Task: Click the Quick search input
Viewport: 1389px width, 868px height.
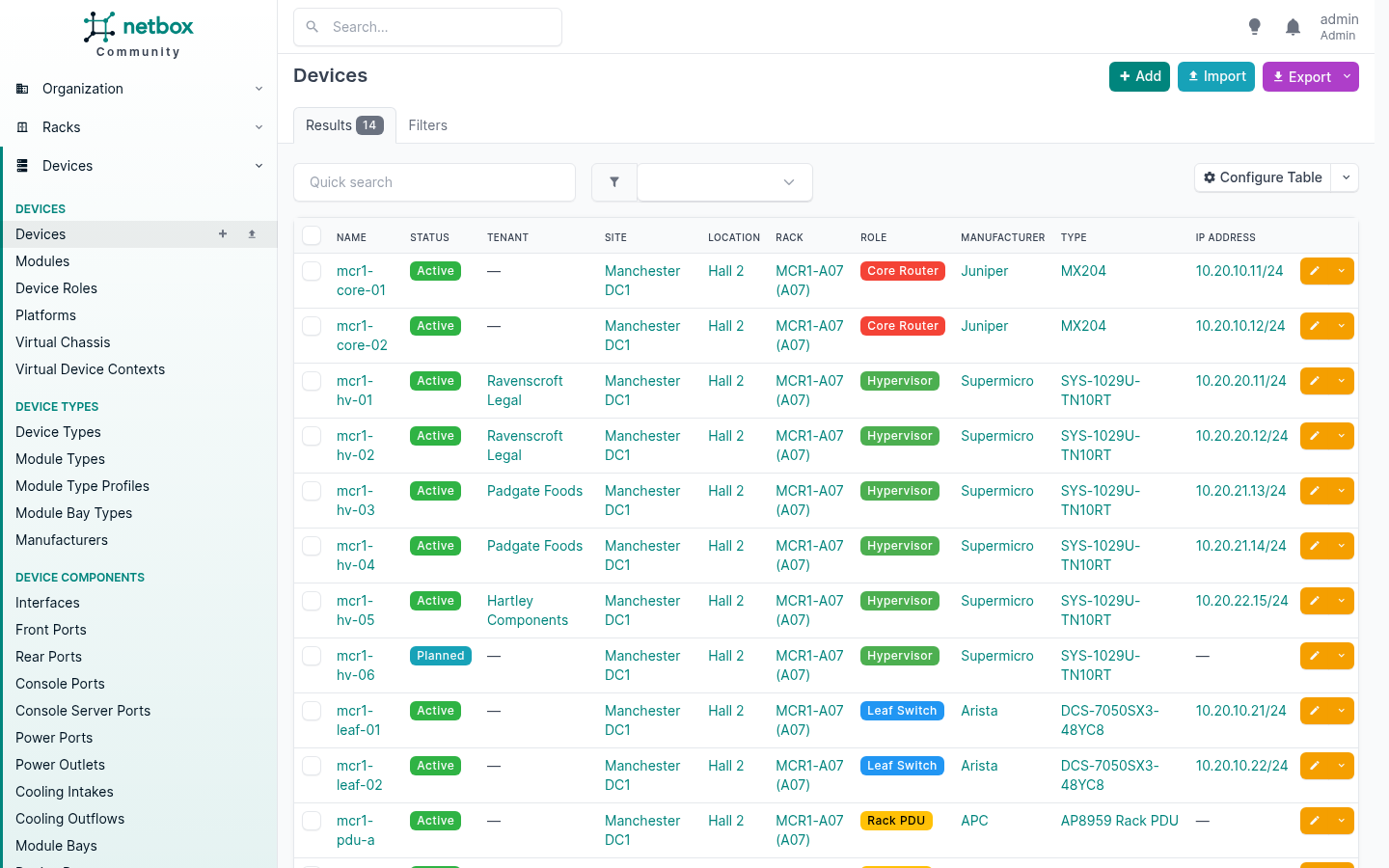Action: tap(434, 182)
